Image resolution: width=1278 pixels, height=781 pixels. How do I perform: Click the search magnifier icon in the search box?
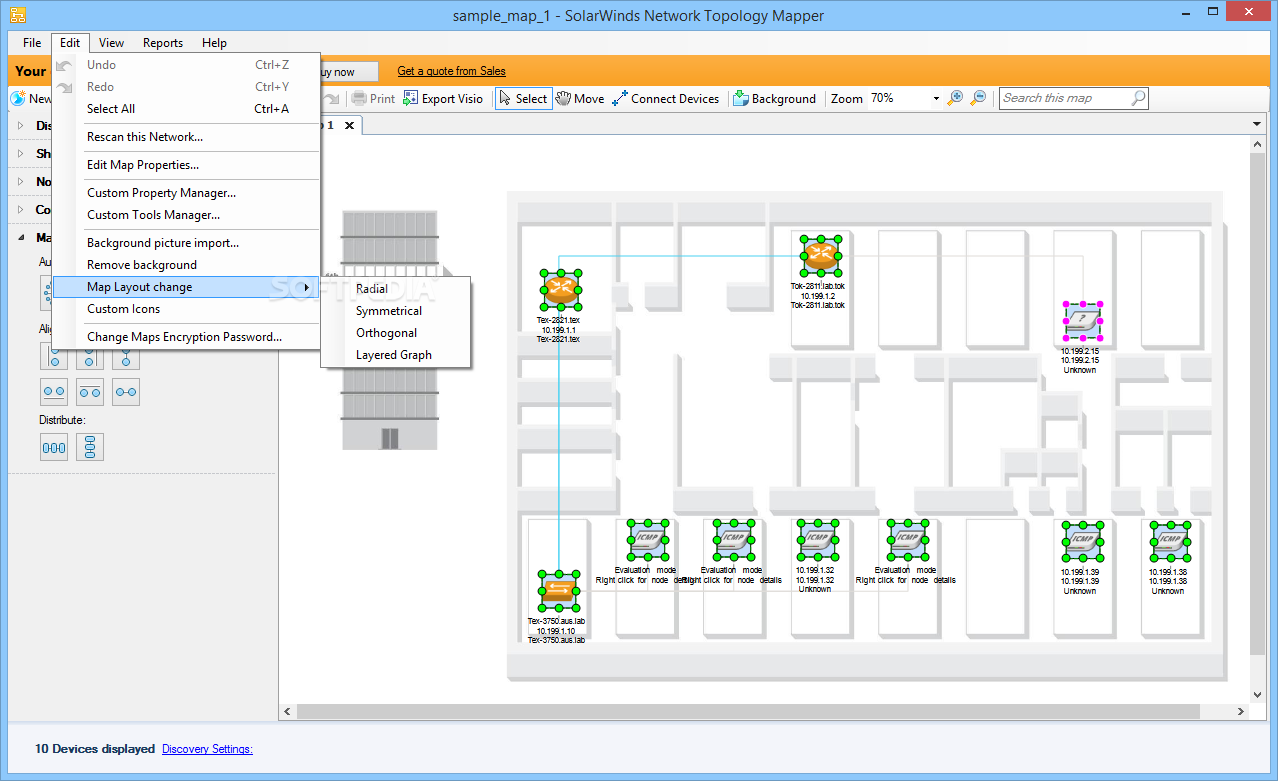(1138, 98)
